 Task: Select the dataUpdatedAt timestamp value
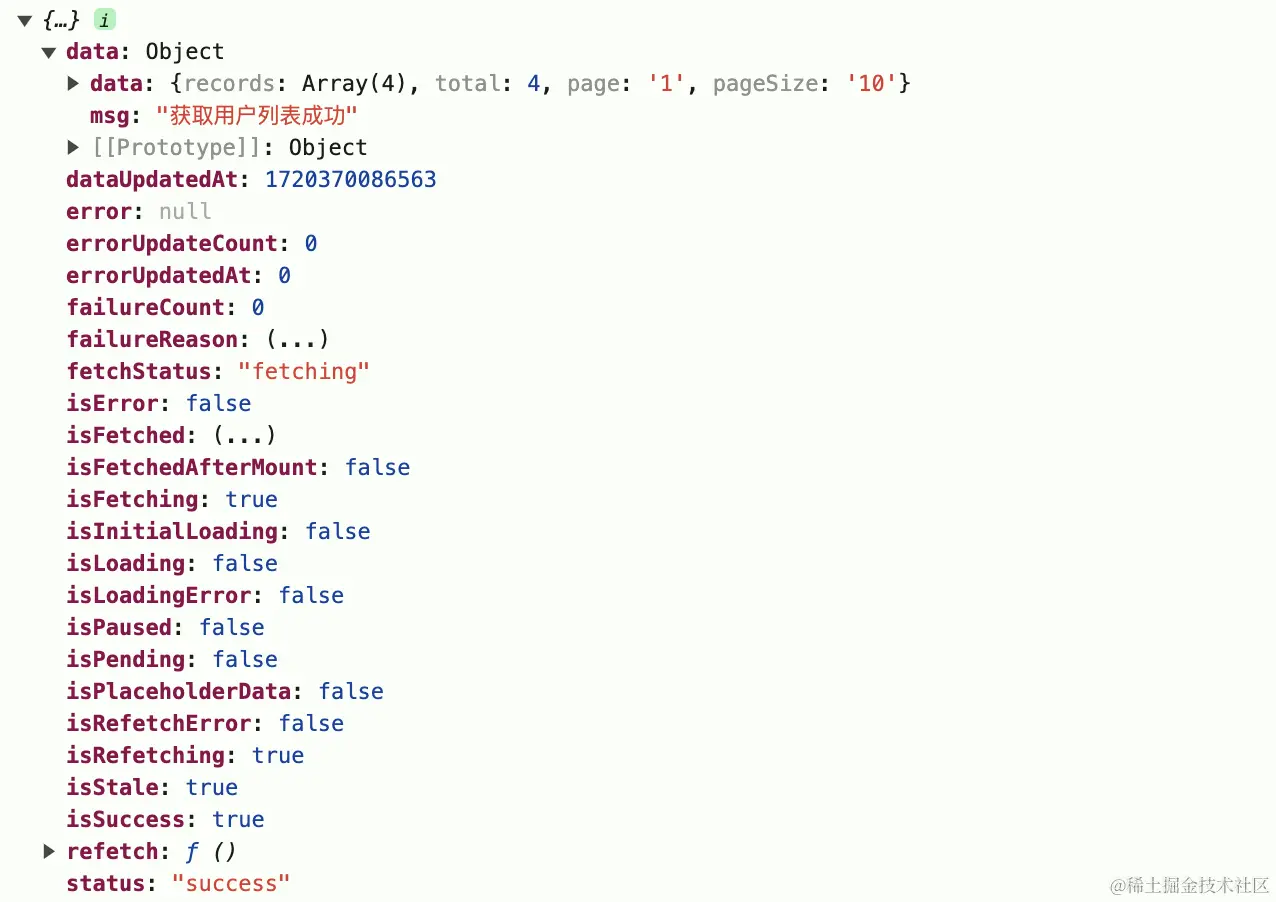(350, 179)
